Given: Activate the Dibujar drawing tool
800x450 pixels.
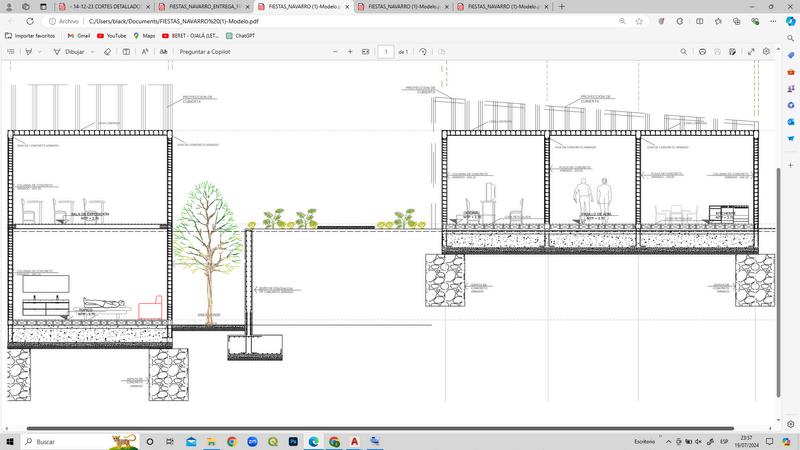Looking at the screenshot, I should tap(69, 52).
